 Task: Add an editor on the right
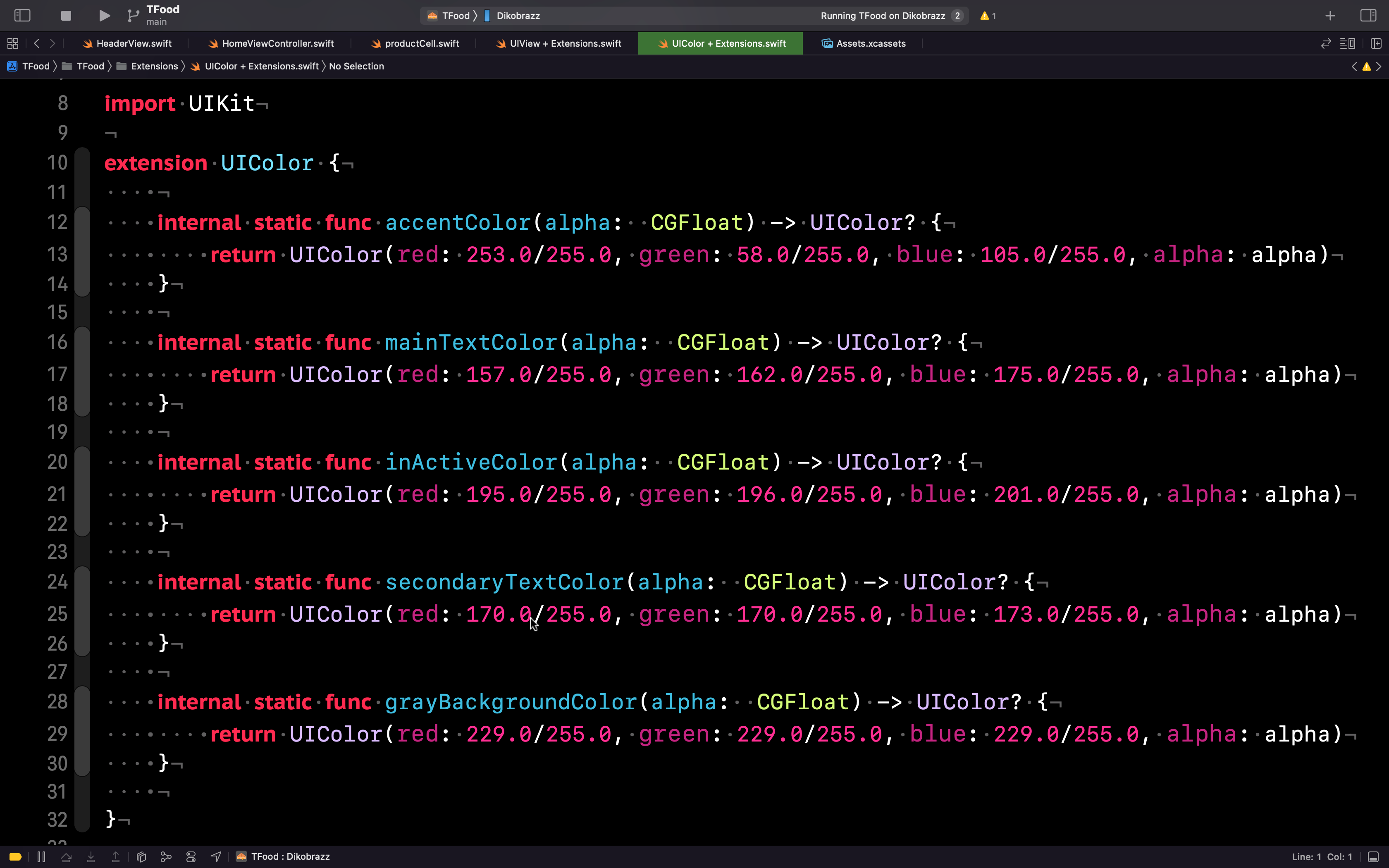pyautogui.click(x=1376, y=44)
